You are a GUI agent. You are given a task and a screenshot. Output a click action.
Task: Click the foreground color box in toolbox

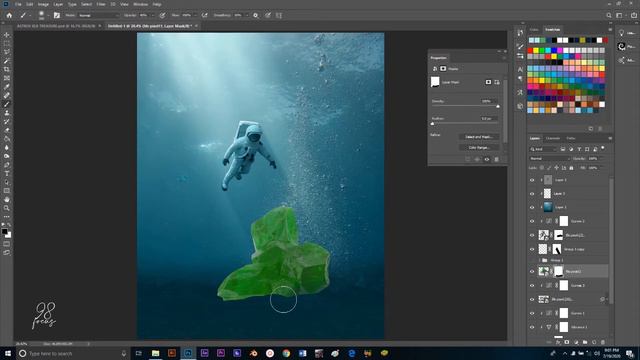tap(4, 231)
